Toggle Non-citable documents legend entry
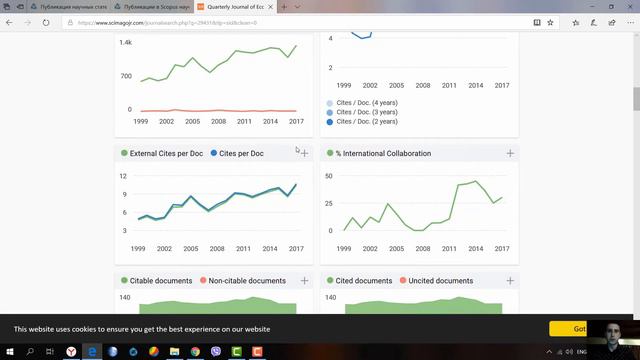 tap(243, 281)
